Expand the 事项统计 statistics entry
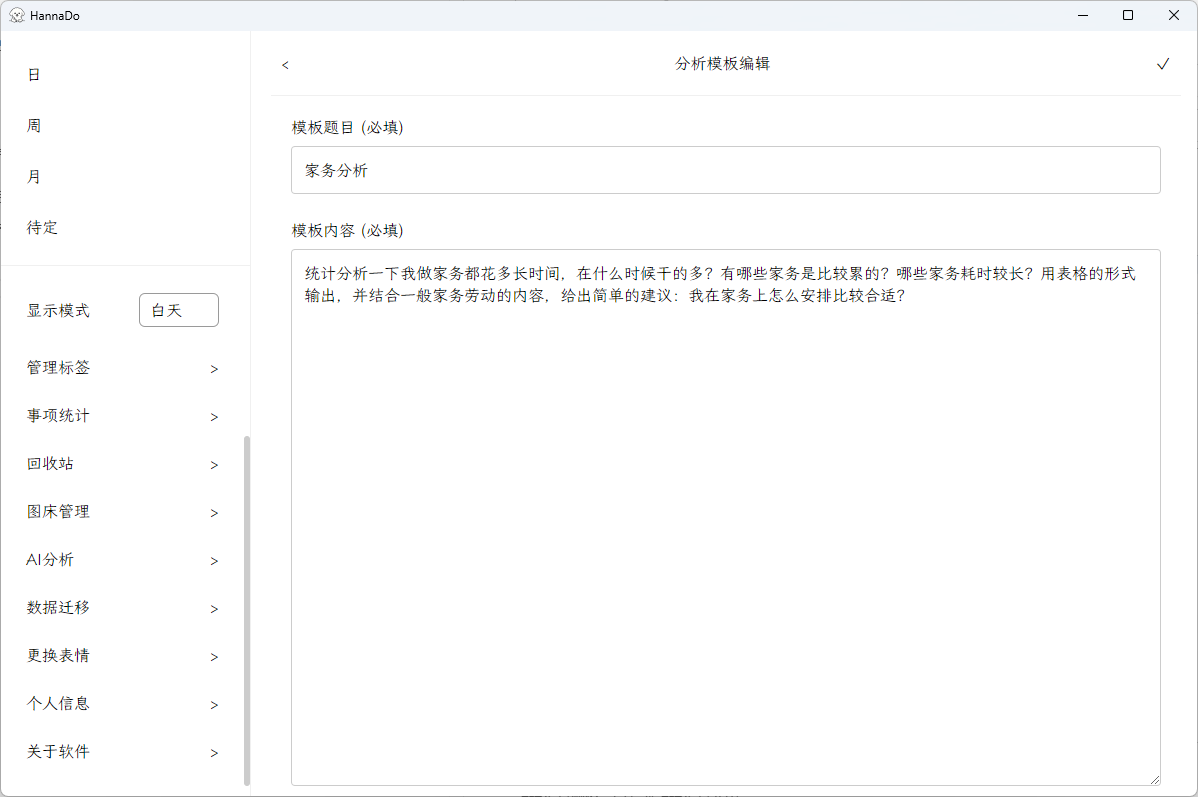This screenshot has height=797, width=1198. [57, 415]
